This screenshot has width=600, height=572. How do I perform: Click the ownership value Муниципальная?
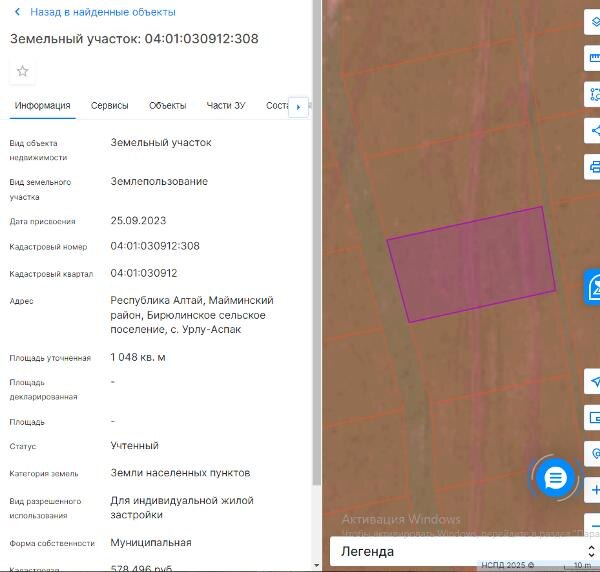tap(151, 543)
